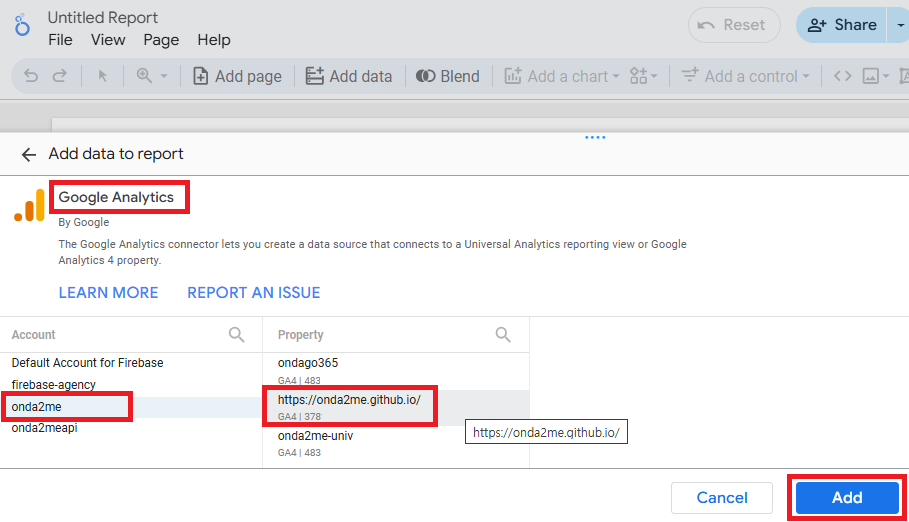909x522 pixels.
Task: Select the onda2me account
Action: pyautogui.click(x=131, y=407)
